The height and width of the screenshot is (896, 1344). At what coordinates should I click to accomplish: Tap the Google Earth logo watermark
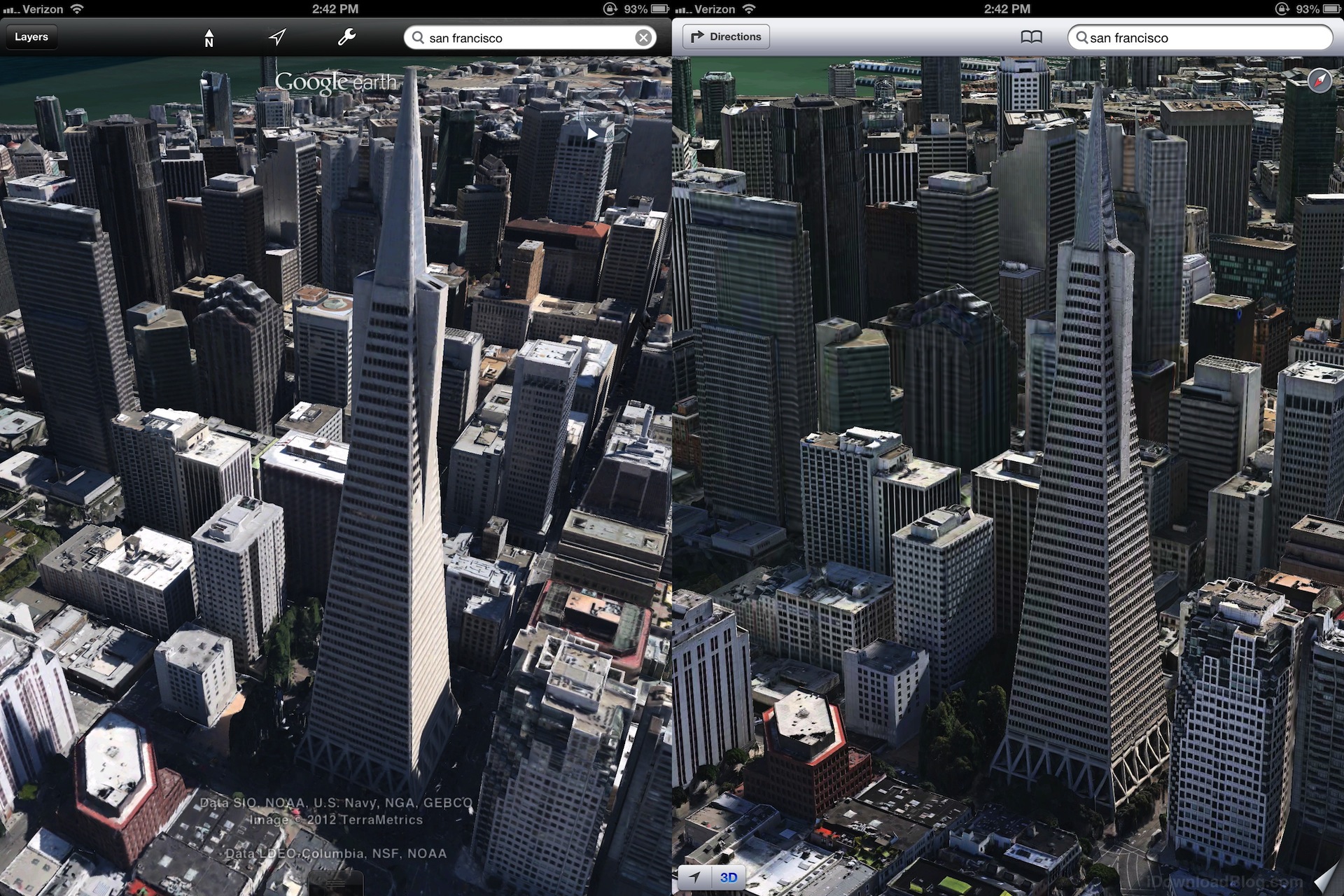tap(335, 83)
